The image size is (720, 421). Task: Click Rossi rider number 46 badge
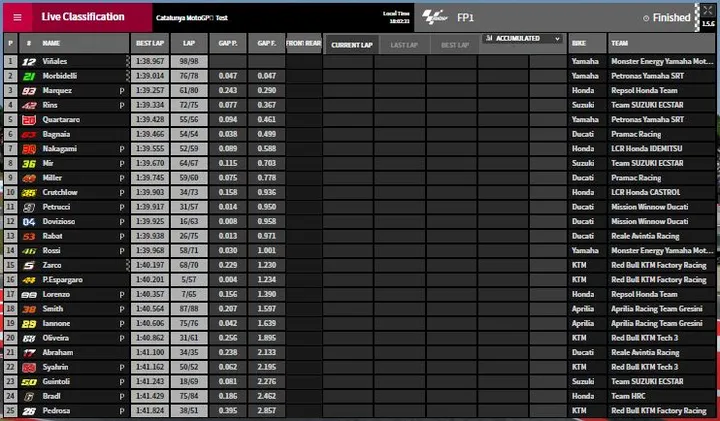29,251
